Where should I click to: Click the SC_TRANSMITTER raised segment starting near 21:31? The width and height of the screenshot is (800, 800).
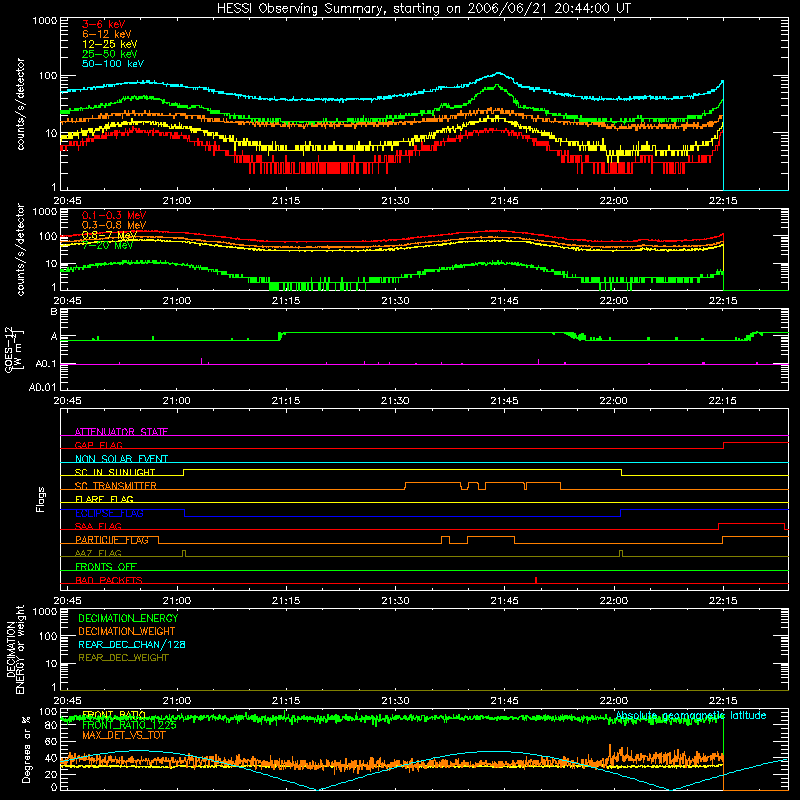(x=433, y=483)
